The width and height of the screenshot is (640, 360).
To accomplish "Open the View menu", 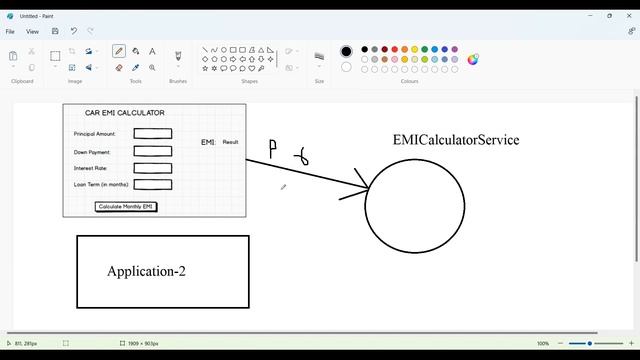I will pyautogui.click(x=32, y=31).
